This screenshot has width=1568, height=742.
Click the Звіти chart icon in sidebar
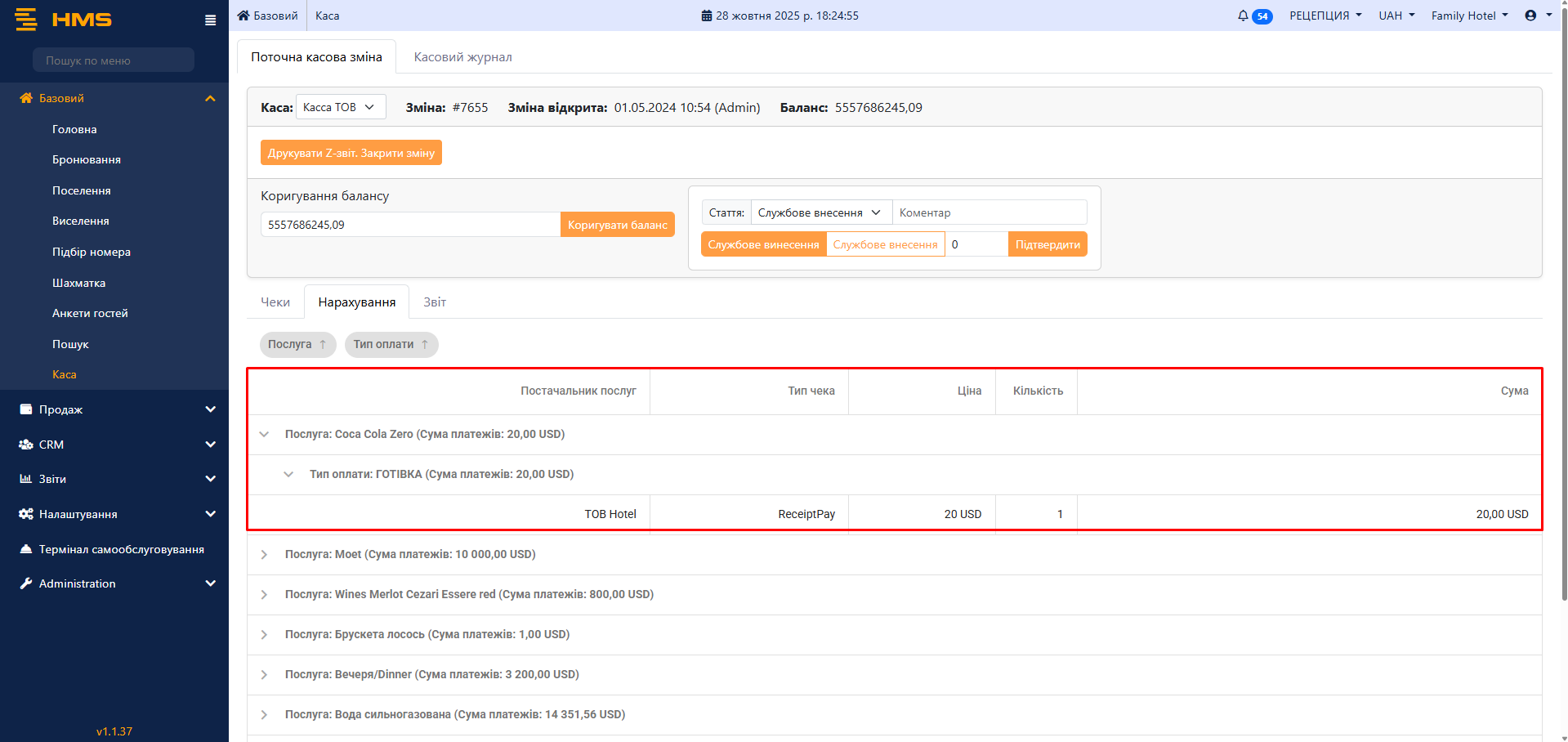26,479
